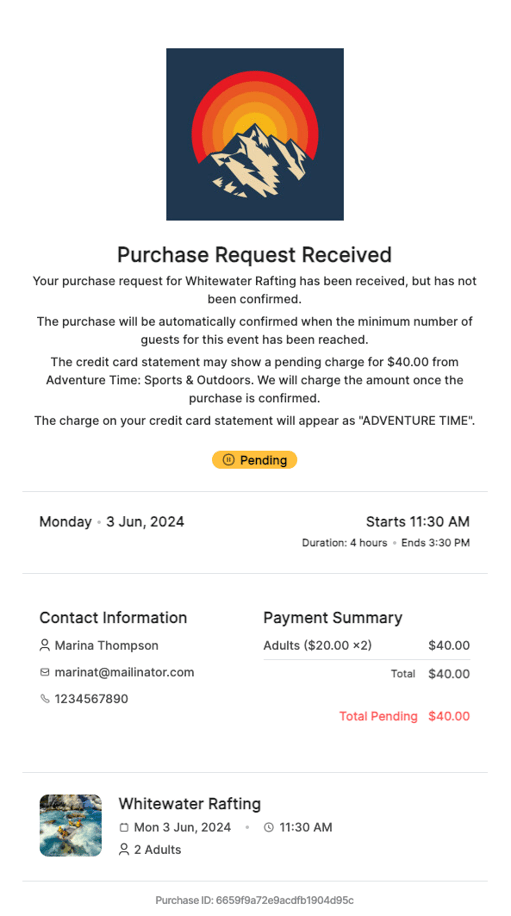
Task: Click the Total Pending $40.00 amount
Action: 449,716
